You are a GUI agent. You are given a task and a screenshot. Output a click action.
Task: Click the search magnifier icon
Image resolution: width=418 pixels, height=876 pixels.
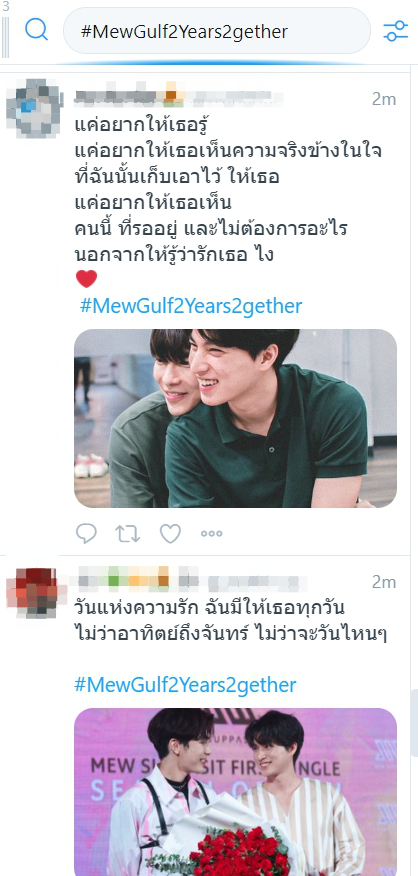pyautogui.click(x=36, y=30)
